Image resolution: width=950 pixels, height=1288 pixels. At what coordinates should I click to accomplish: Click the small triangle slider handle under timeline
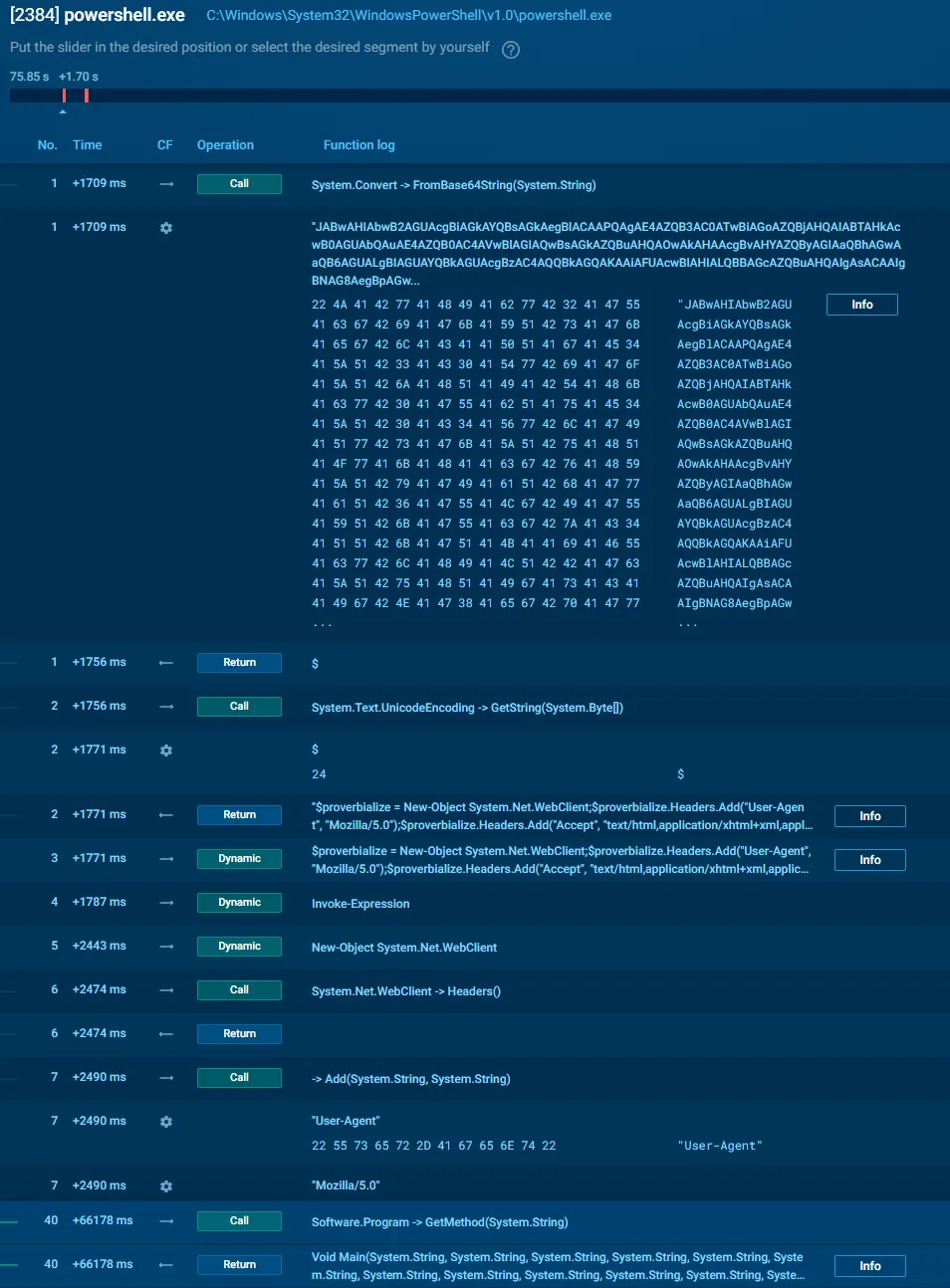(x=63, y=111)
